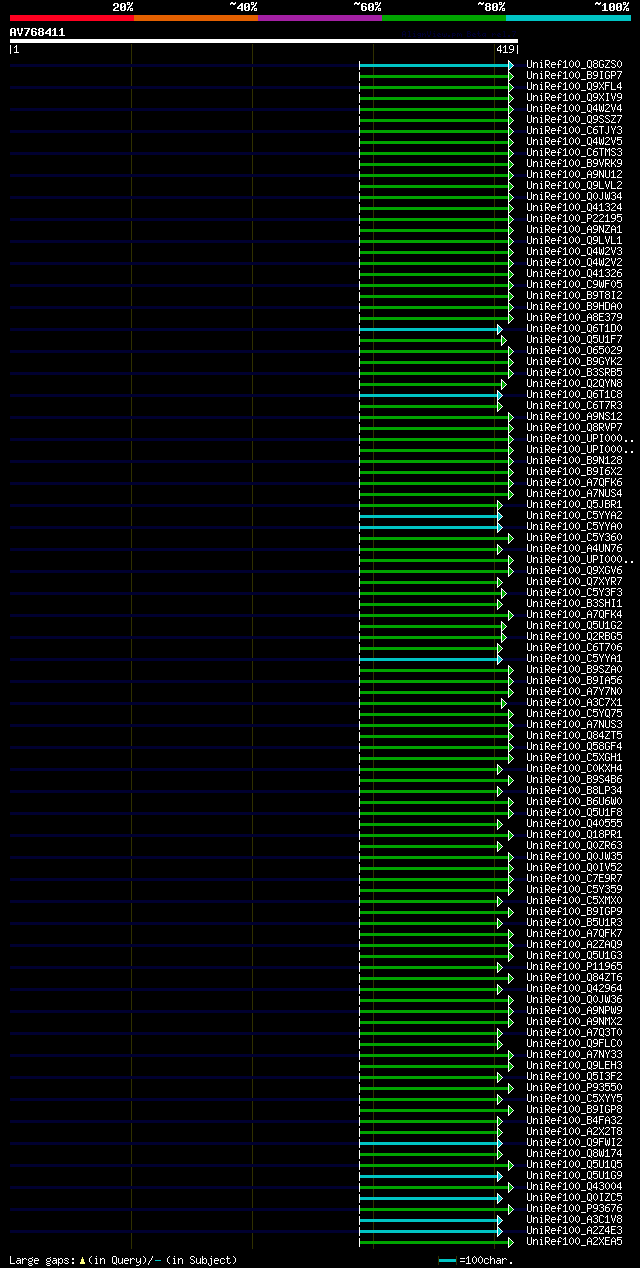
Task: Click label UniRef100_A7NUS4
Action: 574,493
